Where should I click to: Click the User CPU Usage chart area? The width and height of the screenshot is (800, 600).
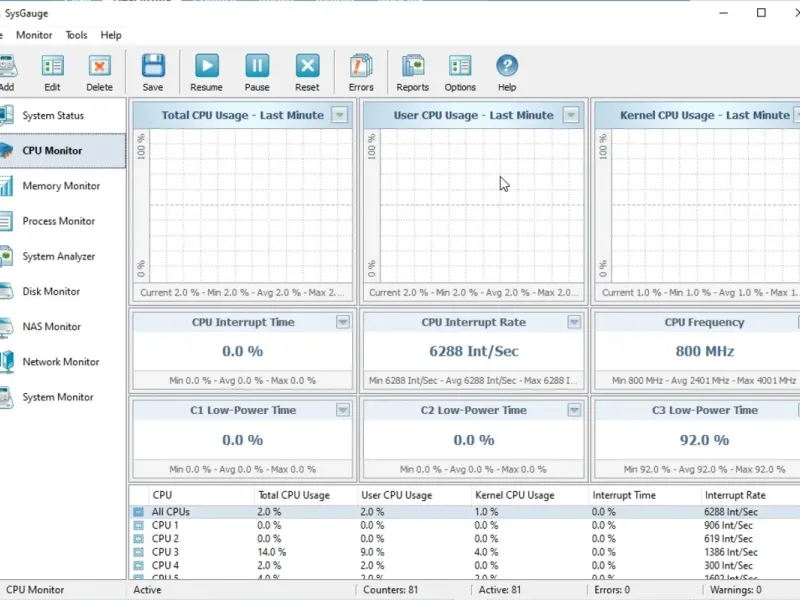(x=482, y=205)
